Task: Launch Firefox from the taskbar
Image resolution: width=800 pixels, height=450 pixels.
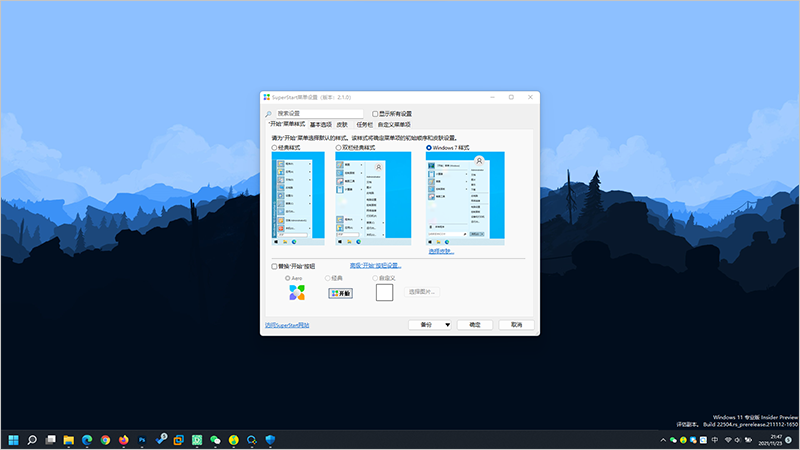Action: (x=123, y=440)
